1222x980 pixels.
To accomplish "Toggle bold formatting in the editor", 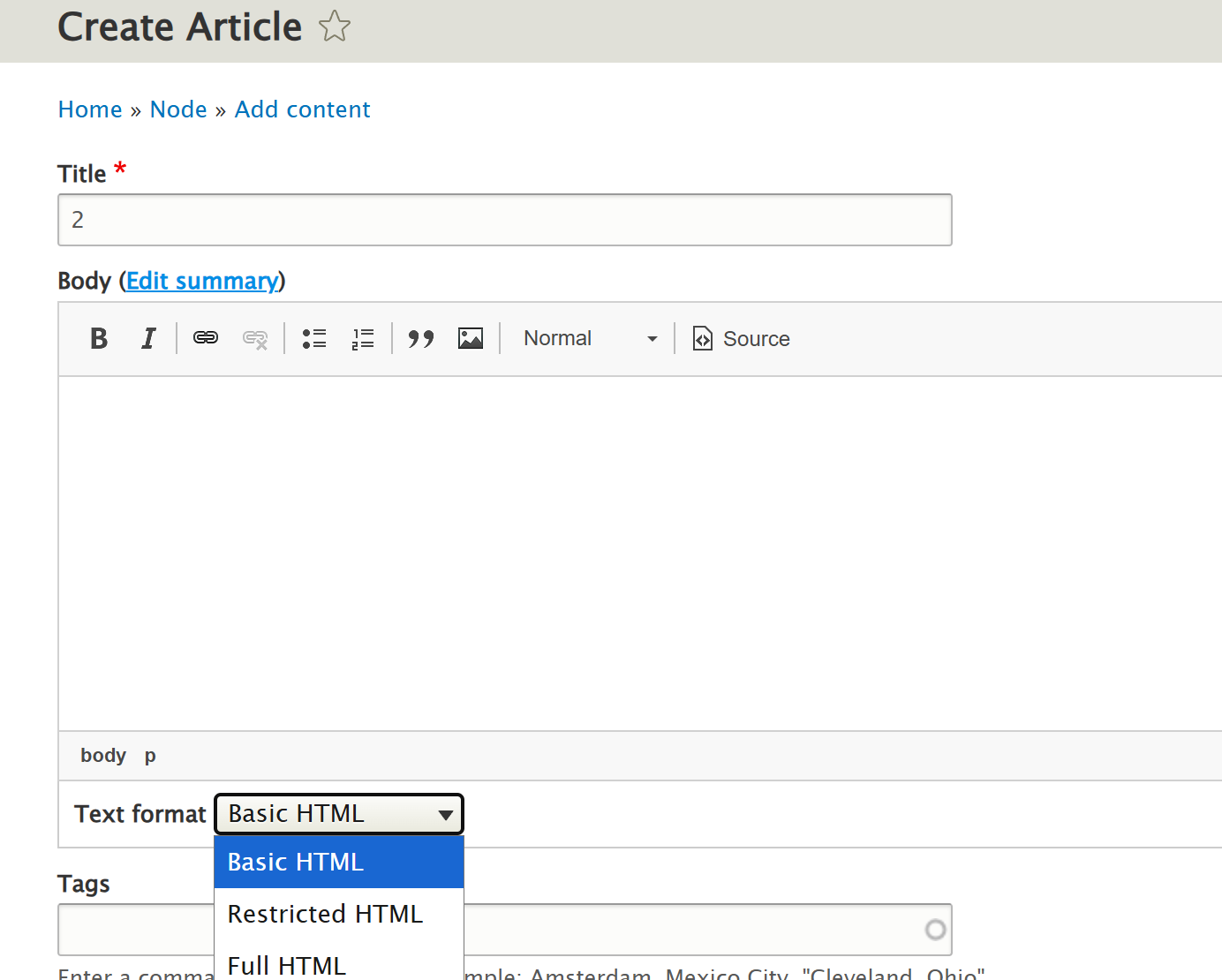I will click(99, 338).
